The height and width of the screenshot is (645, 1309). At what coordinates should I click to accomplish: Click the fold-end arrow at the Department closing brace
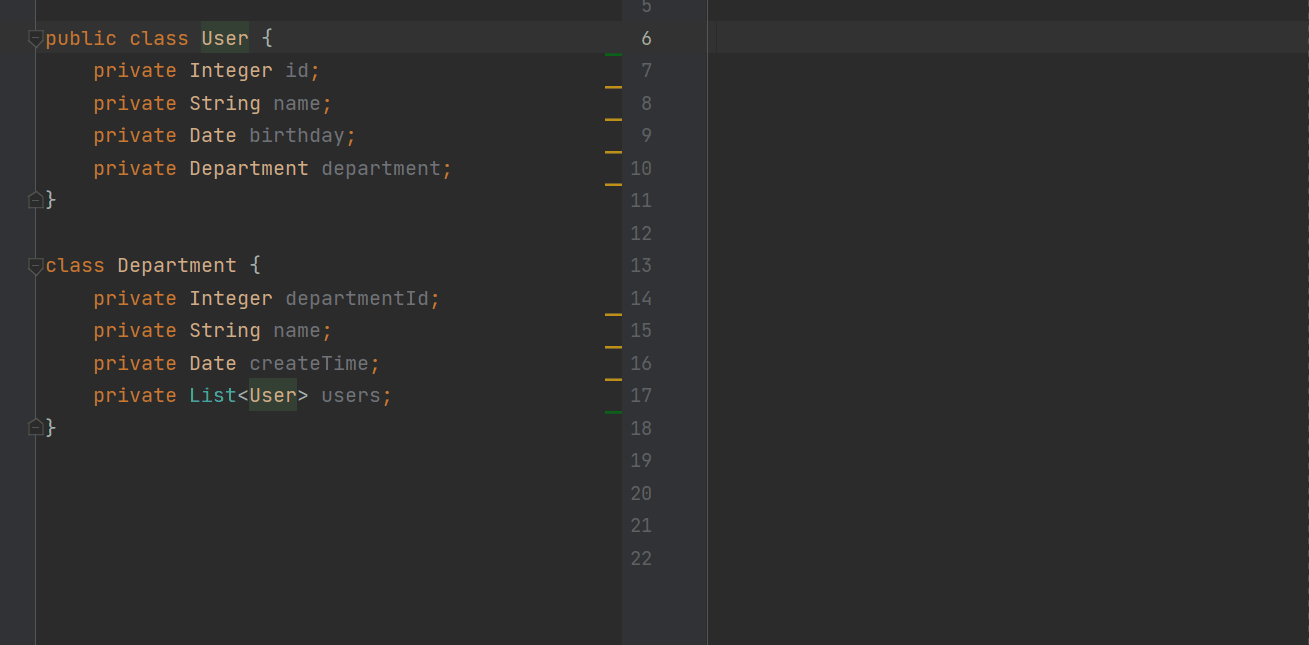click(35, 427)
